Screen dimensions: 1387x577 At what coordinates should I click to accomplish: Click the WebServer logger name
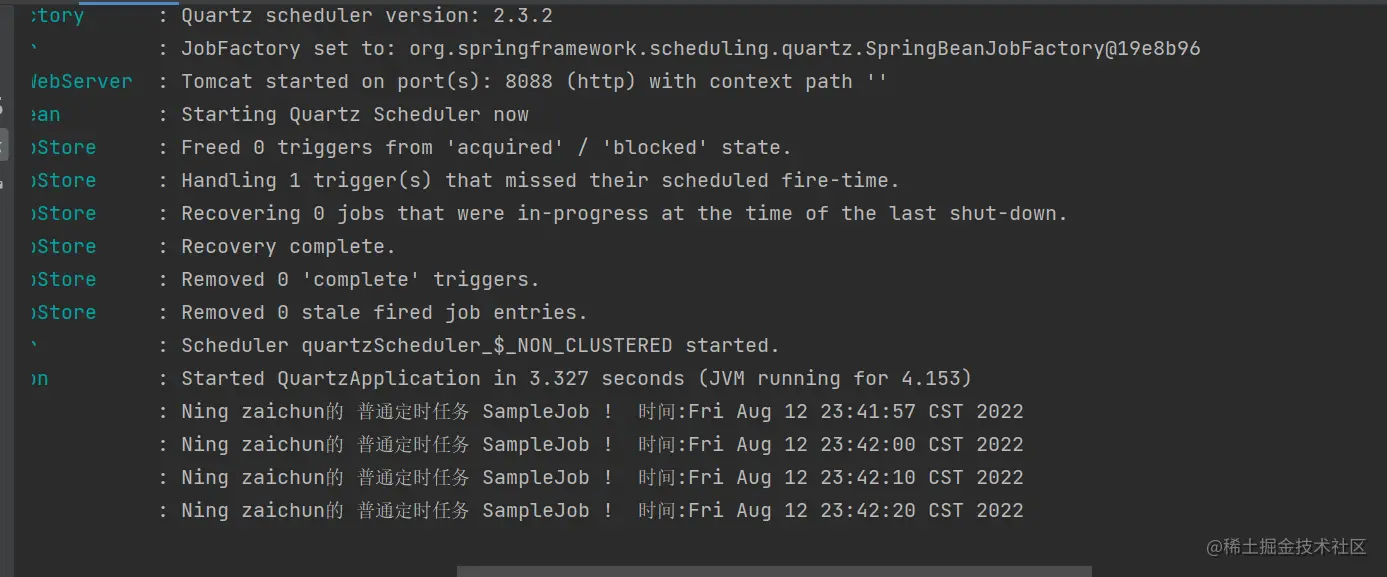82,82
